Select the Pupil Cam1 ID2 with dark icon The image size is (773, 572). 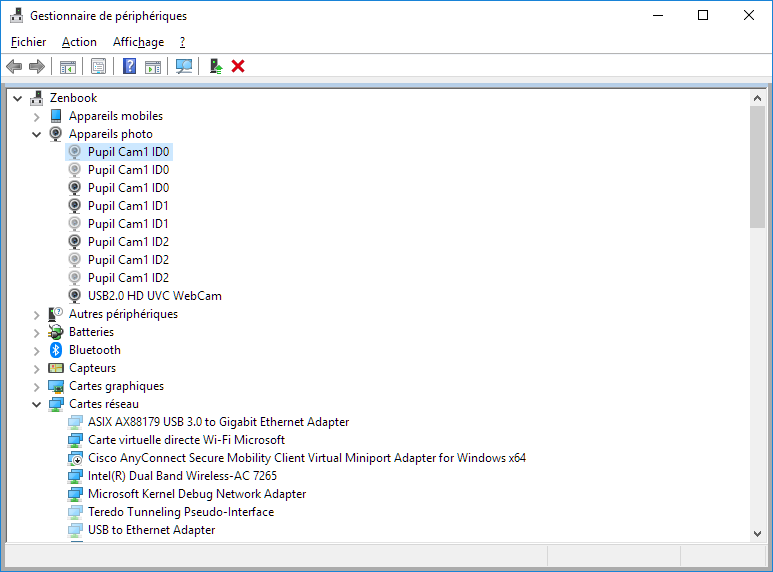point(128,242)
